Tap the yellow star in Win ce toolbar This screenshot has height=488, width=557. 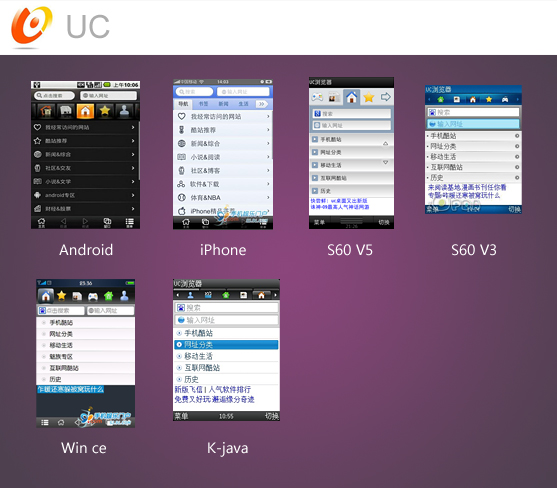61,295
